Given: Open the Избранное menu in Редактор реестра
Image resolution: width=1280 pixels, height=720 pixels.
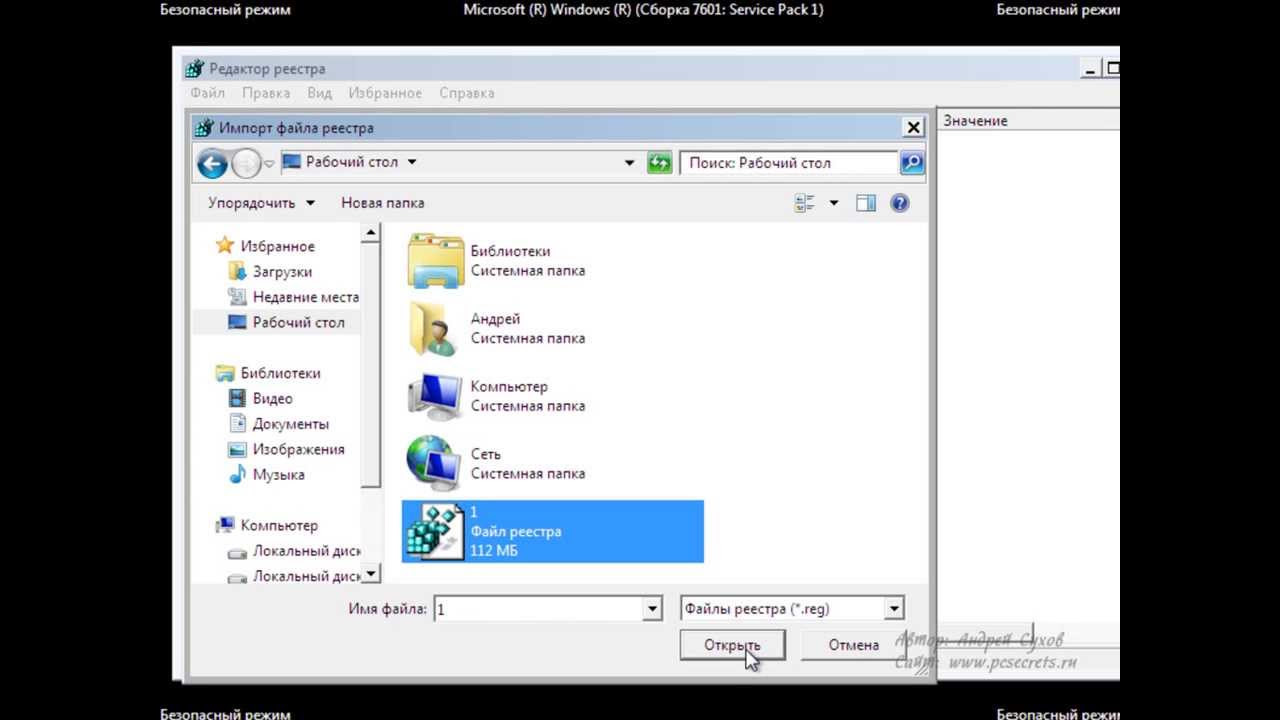Looking at the screenshot, I should click(x=385, y=93).
